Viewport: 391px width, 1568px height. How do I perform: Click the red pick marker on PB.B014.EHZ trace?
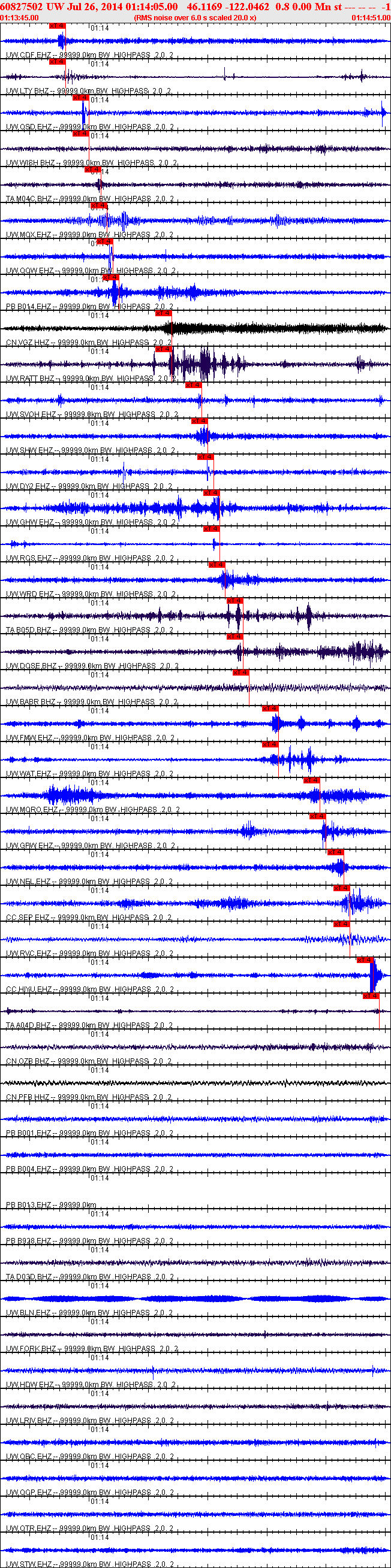pos(111,277)
